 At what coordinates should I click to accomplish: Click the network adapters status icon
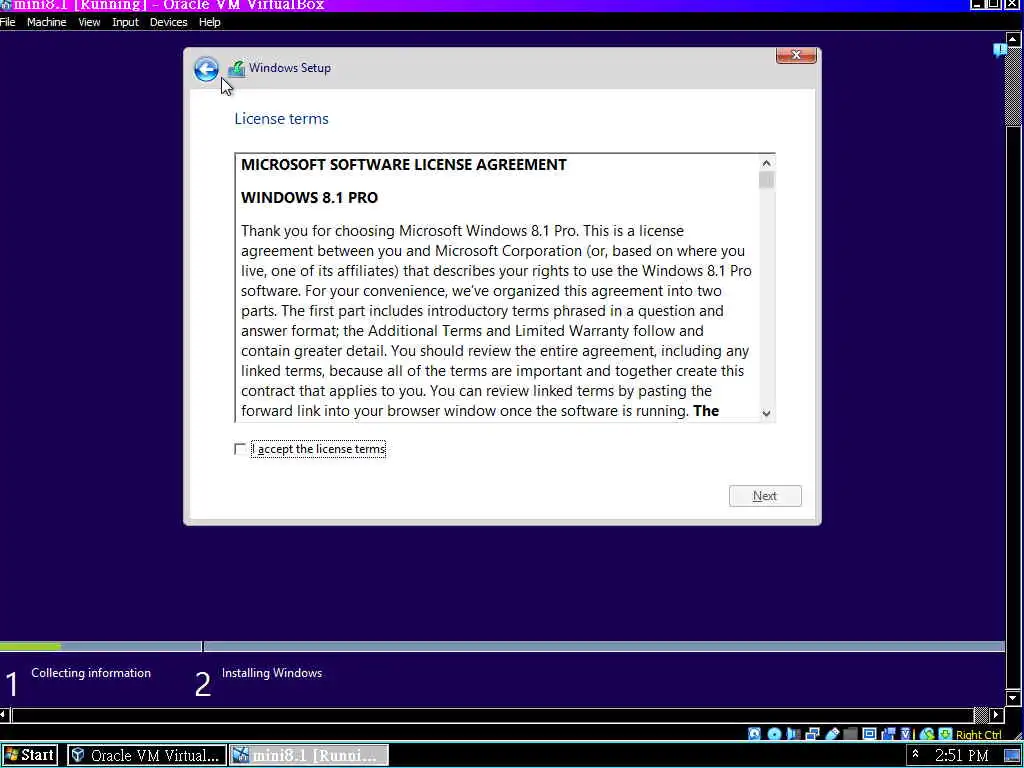(x=812, y=733)
